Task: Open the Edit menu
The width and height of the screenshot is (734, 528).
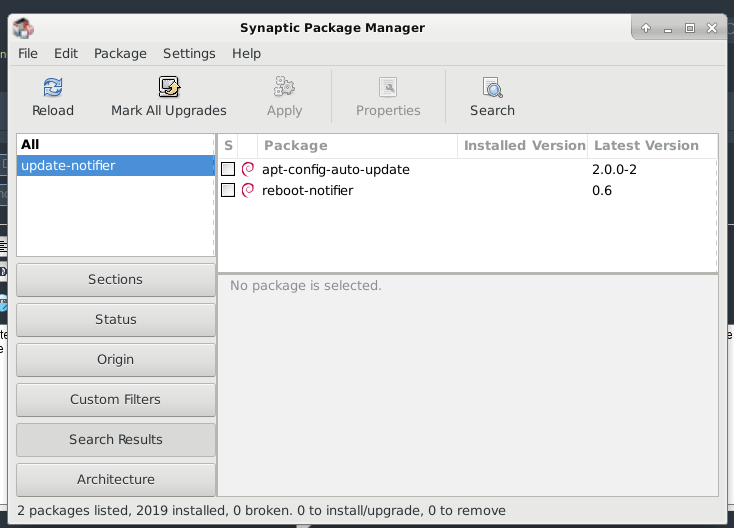Action: (66, 53)
